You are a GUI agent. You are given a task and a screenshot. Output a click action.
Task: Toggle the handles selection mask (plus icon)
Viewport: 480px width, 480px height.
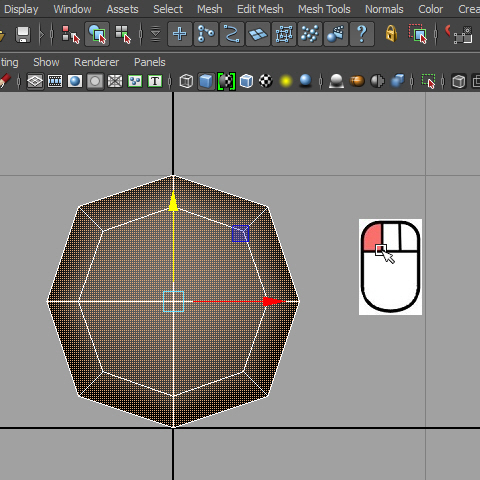coord(180,34)
